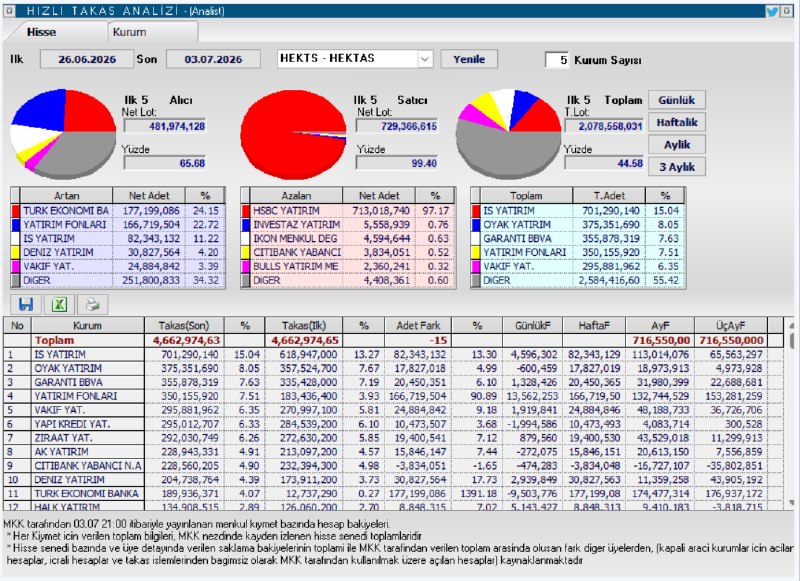Viewport: 800px width, 581px height.
Task: Select the Günlük period button
Action: (677, 100)
